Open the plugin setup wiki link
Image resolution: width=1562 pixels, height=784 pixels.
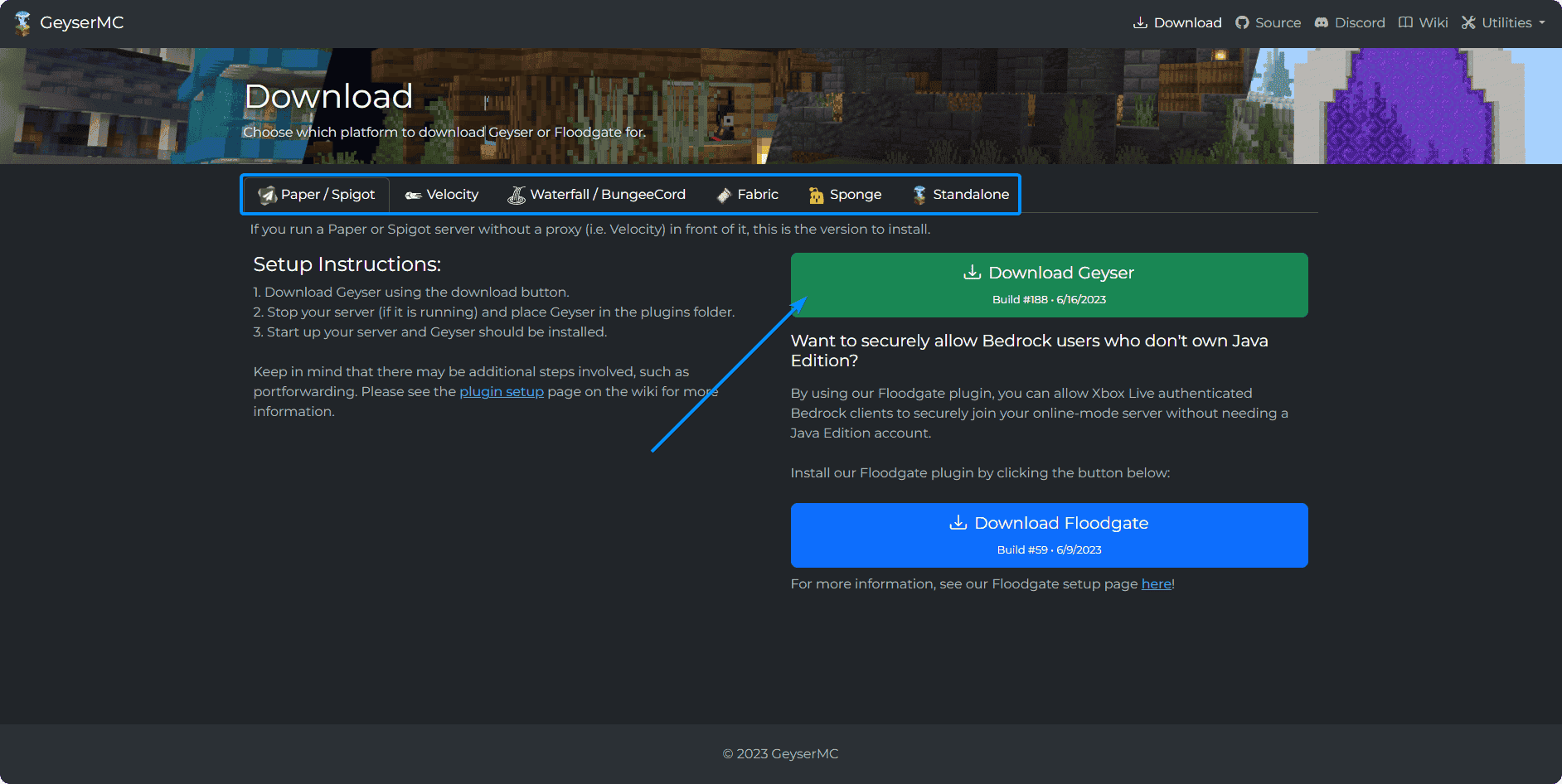(501, 392)
